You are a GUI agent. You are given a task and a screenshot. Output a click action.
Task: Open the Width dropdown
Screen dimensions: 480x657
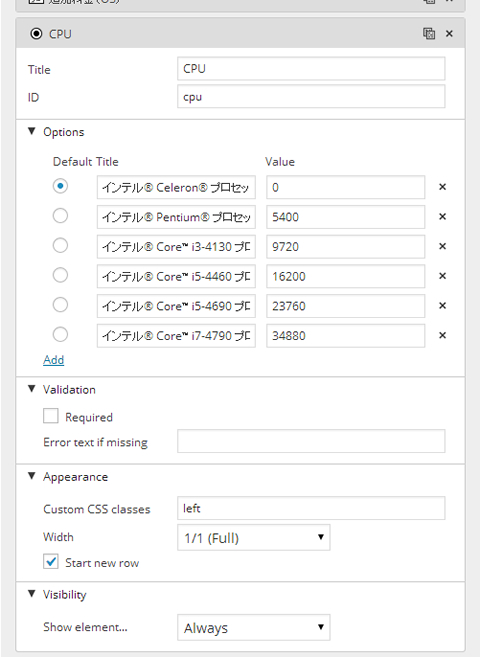pos(254,538)
